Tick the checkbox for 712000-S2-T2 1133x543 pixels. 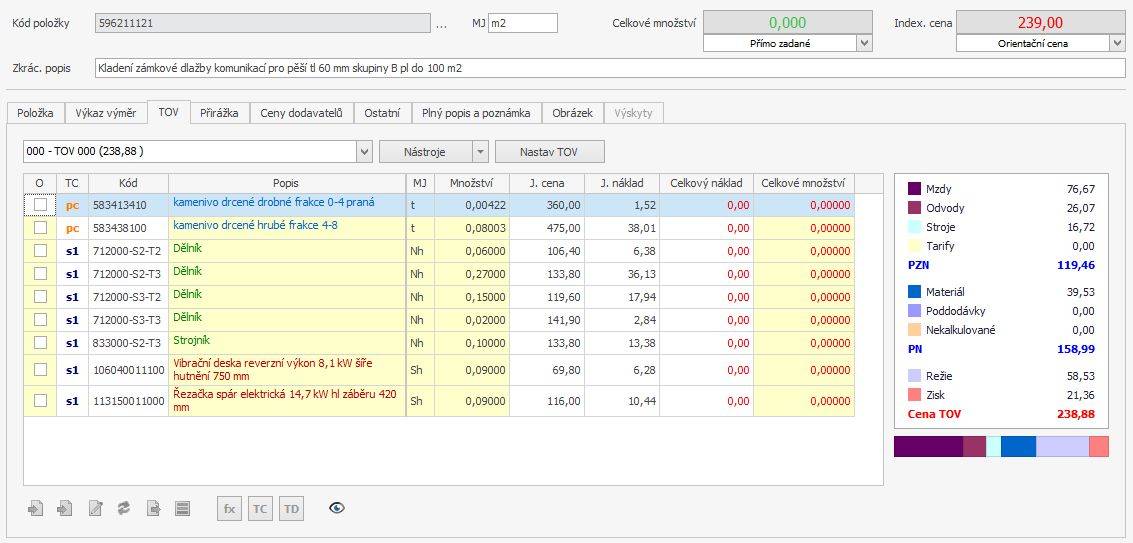pos(40,250)
